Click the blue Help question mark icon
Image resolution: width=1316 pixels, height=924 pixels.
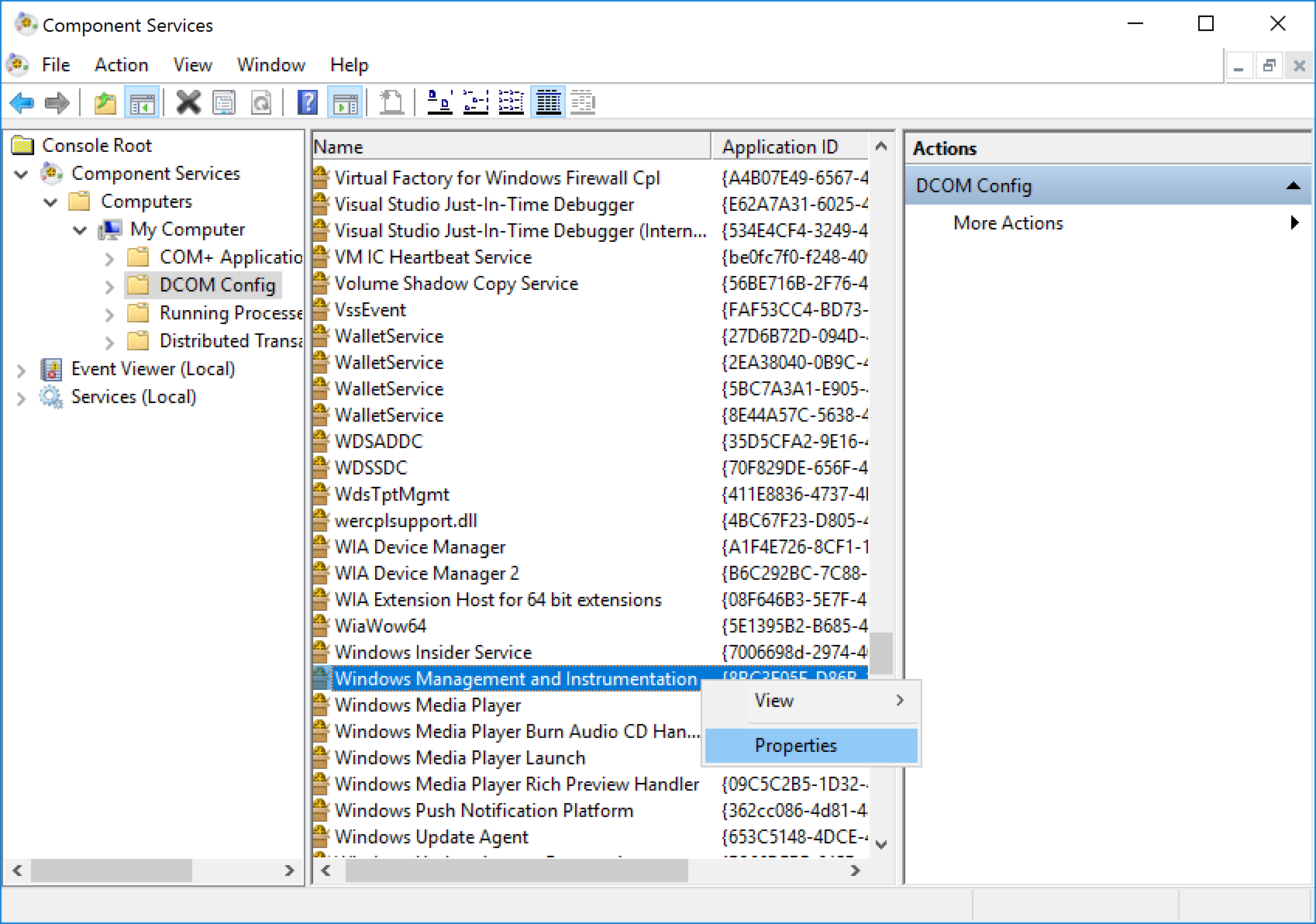(x=308, y=102)
